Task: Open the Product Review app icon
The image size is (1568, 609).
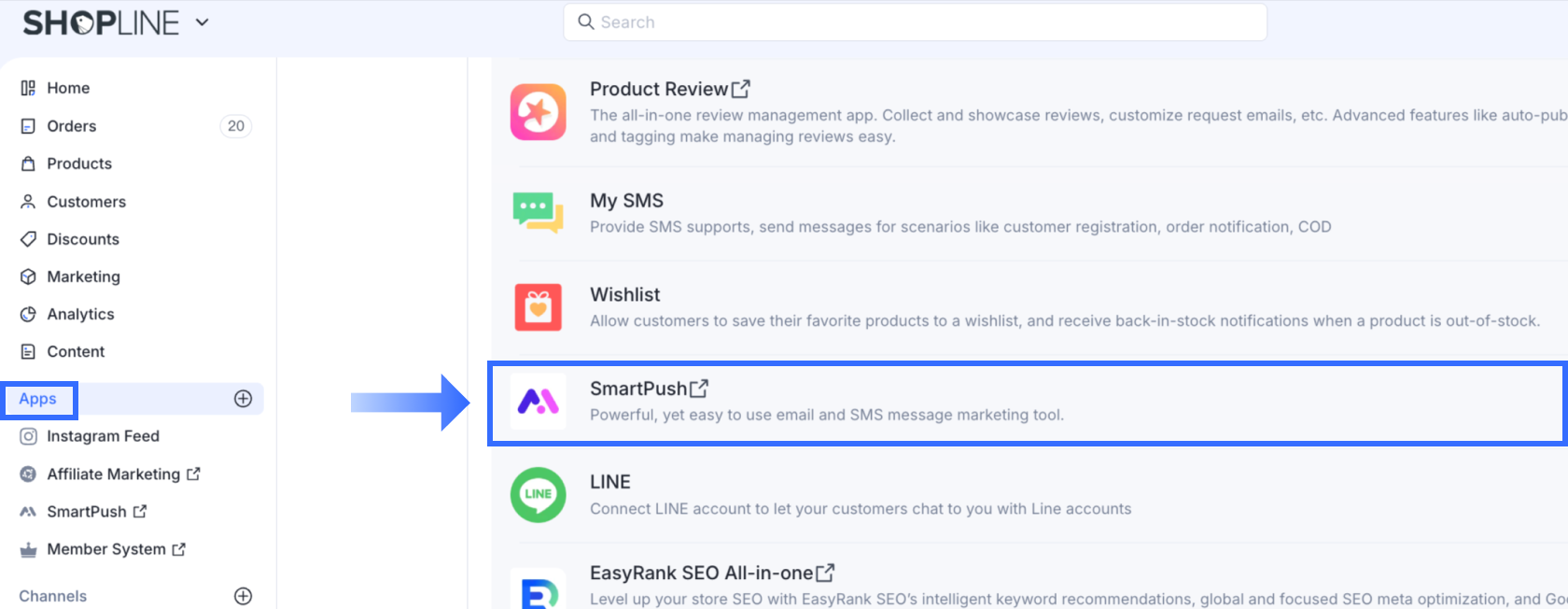Action: coord(538,112)
